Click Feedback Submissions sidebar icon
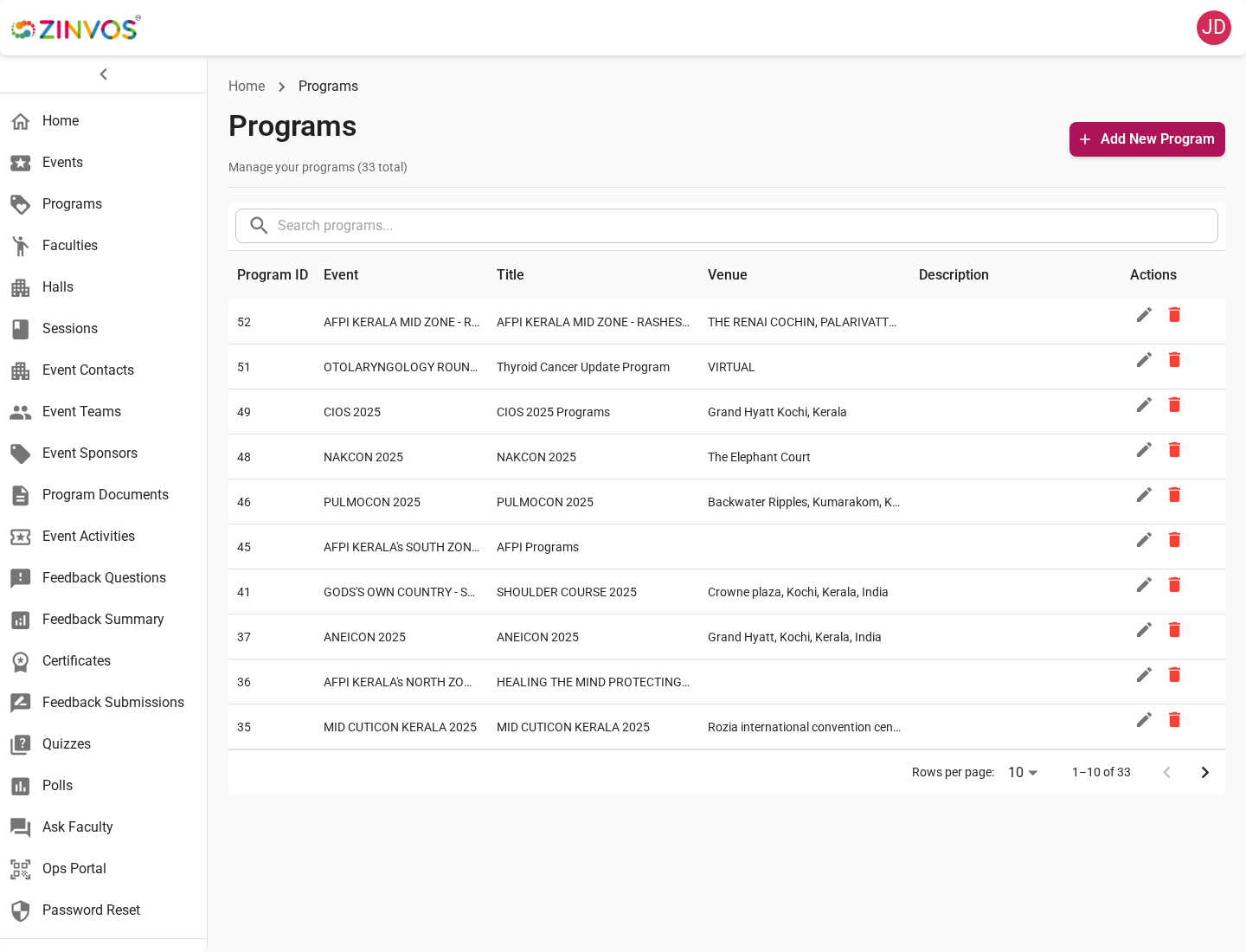 coord(21,703)
